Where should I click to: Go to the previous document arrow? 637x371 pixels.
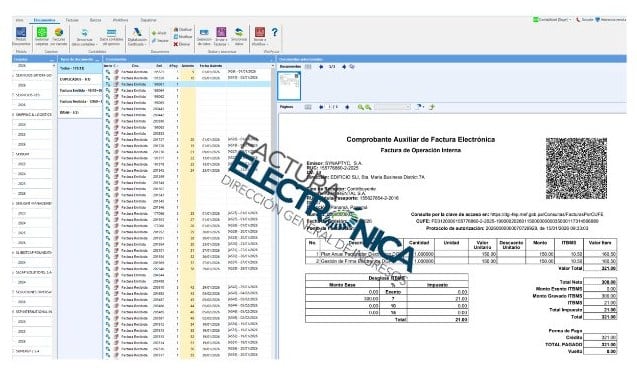point(321,67)
